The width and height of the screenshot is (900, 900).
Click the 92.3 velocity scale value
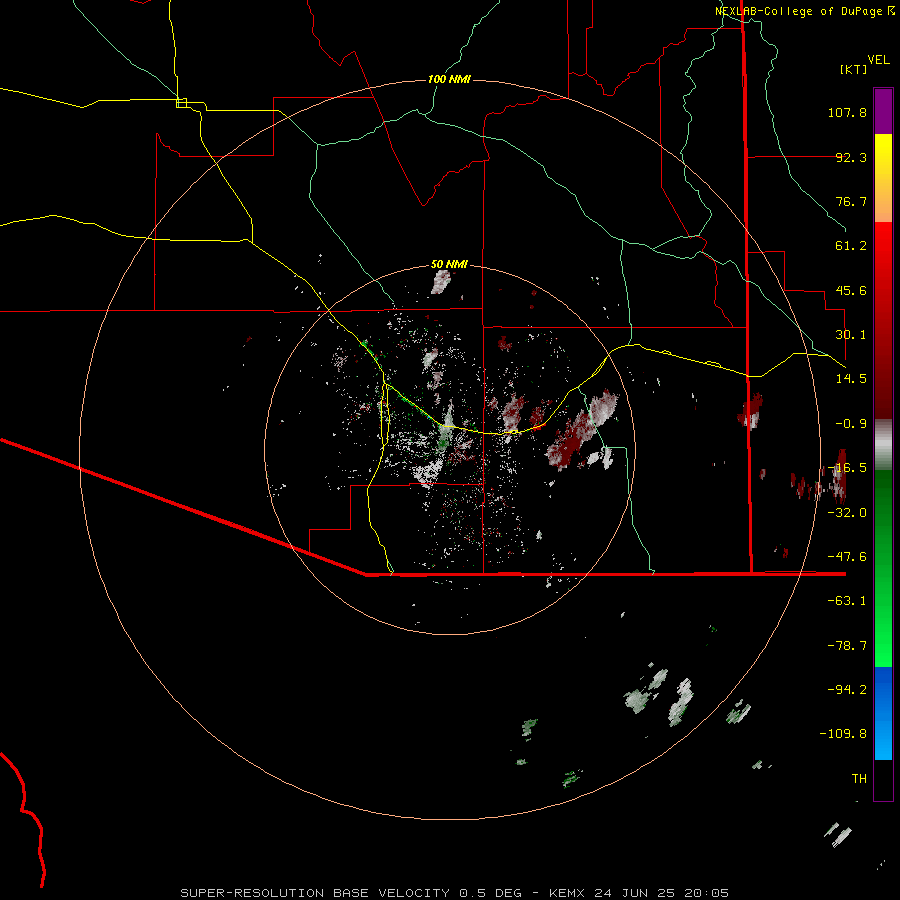(851, 157)
